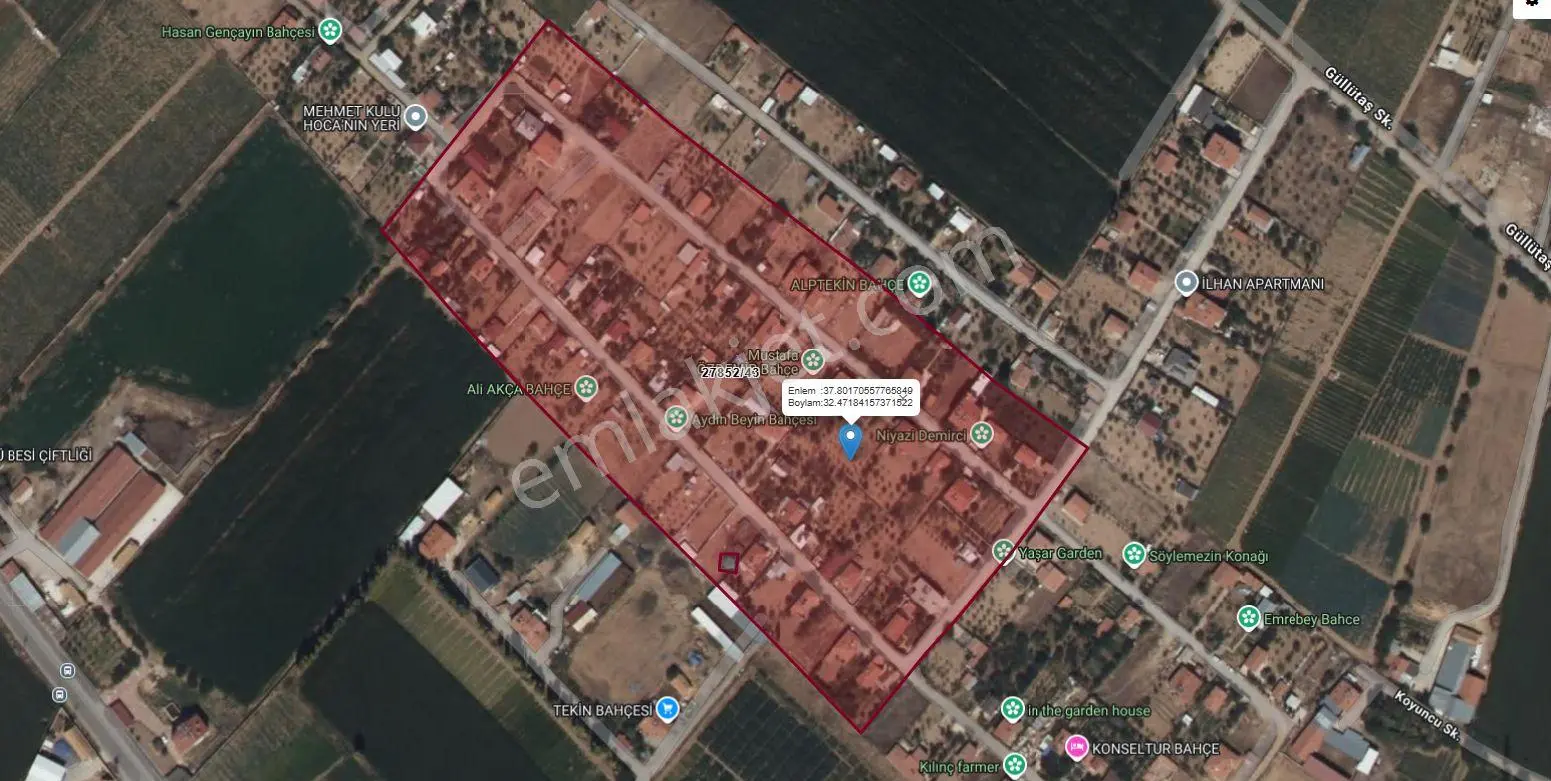The height and width of the screenshot is (781, 1551).
Task: Click the İlhan Apartmanı location pin
Action: point(1186,283)
